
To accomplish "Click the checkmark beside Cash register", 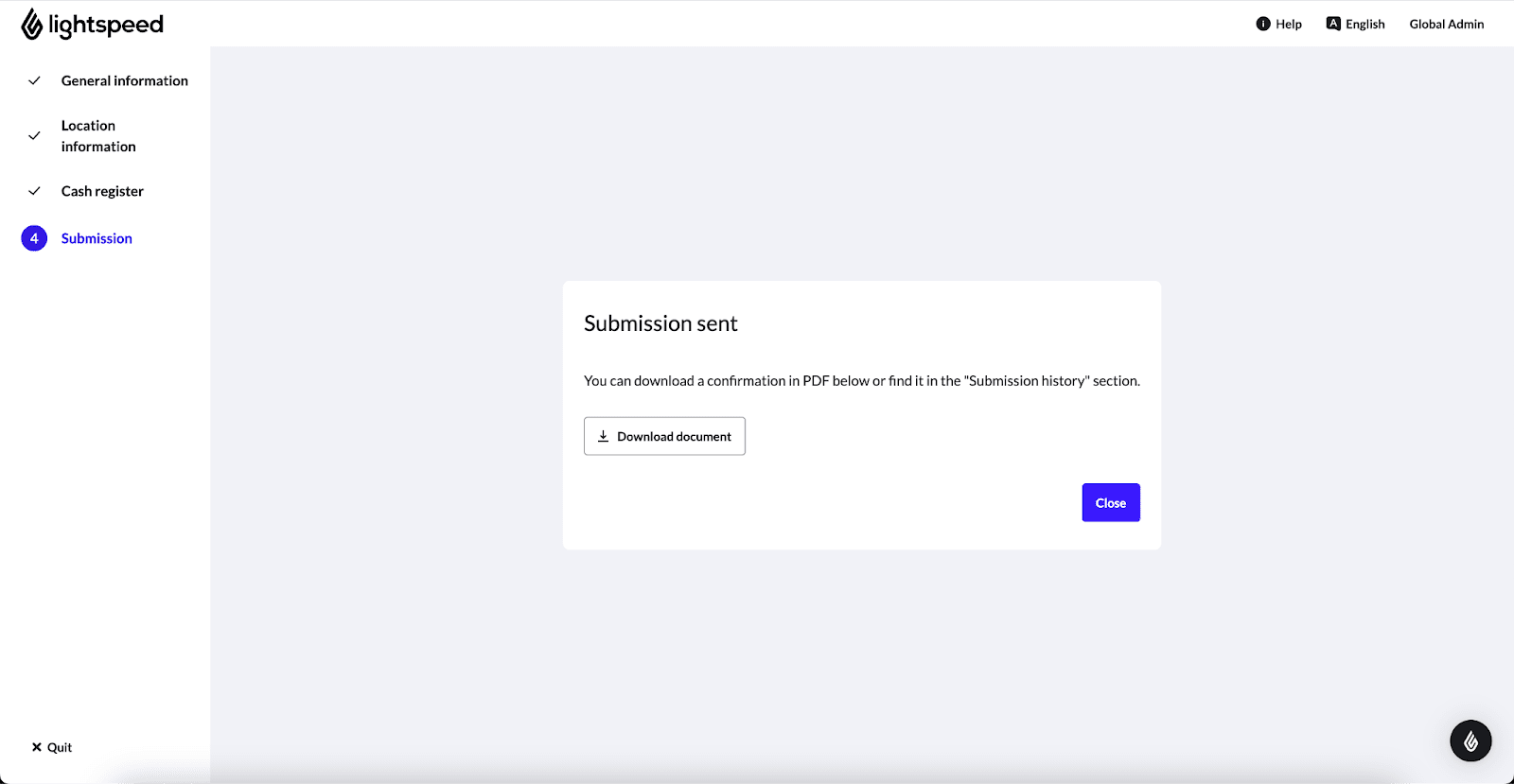I will pyautogui.click(x=34, y=191).
